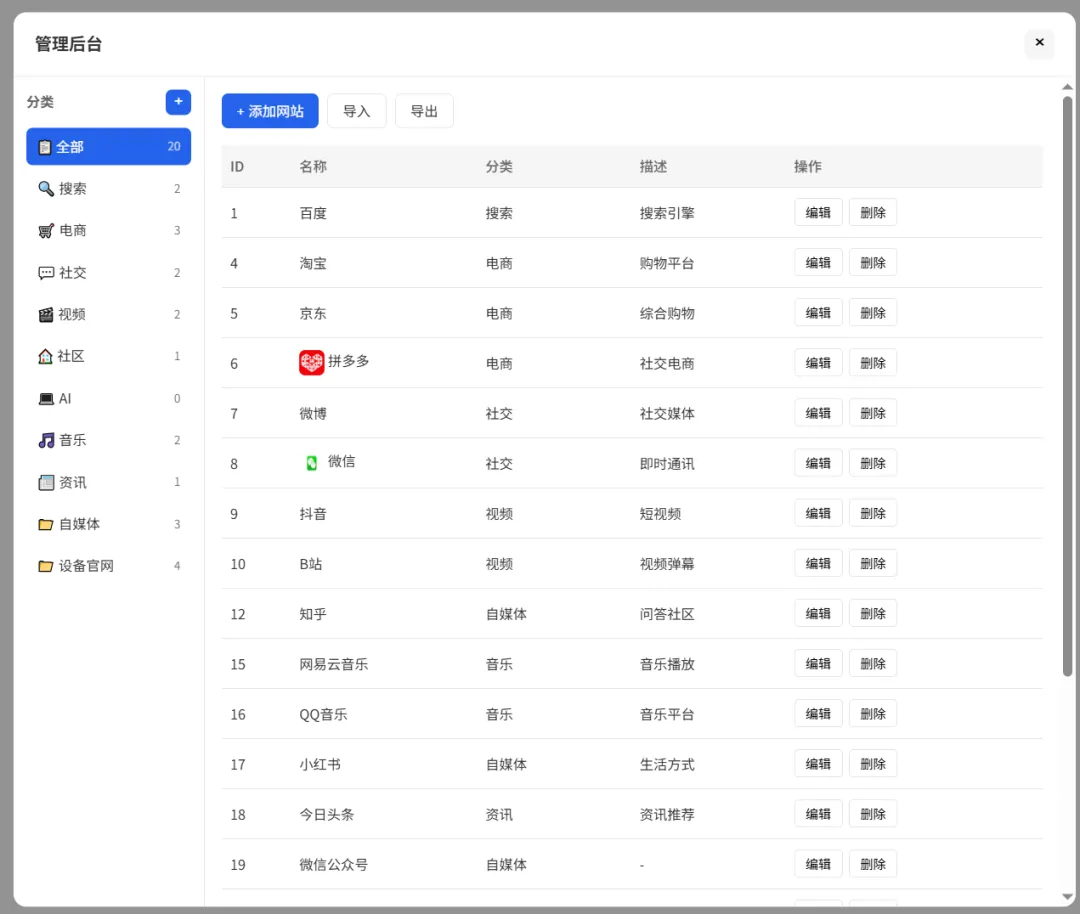Click the vertical scrollbar thumb
The height and width of the screenshot is (914, 1080).
1067,386
